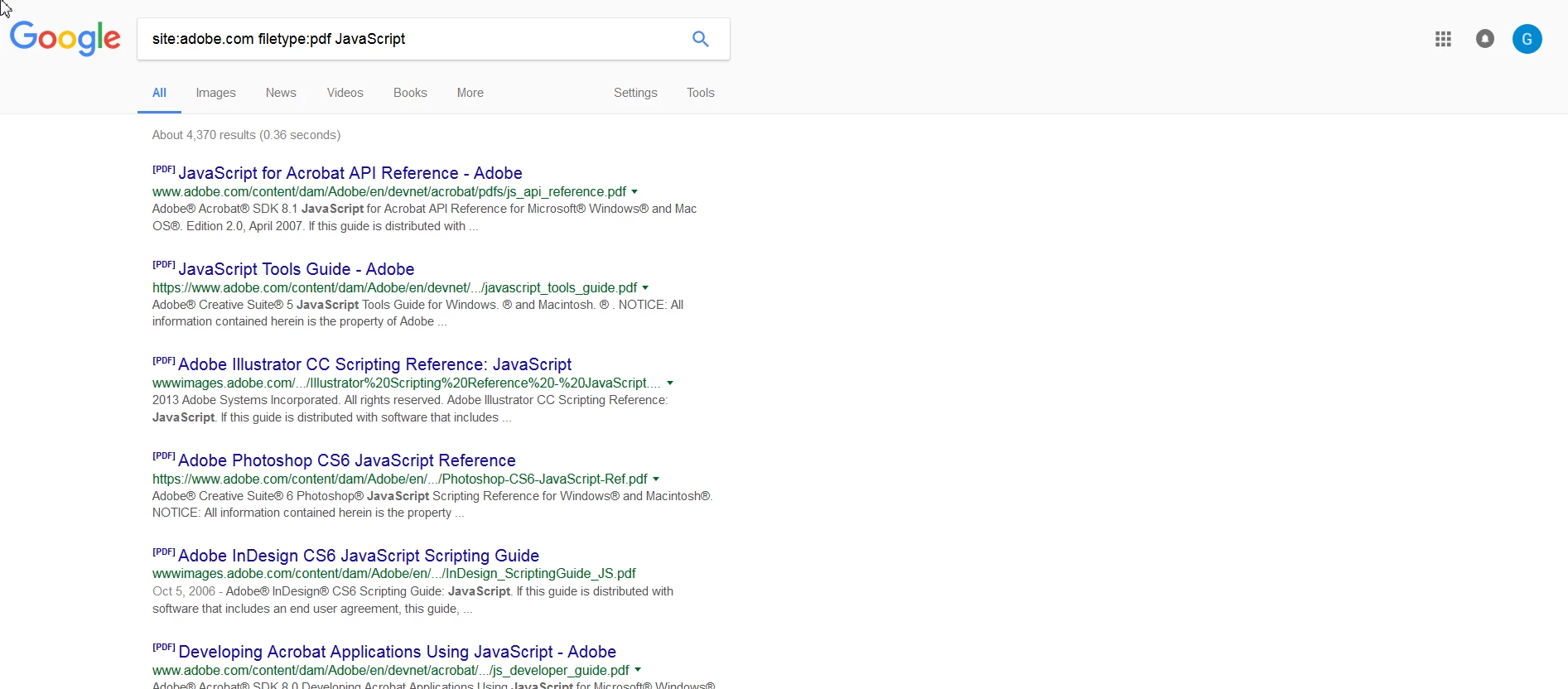Viewport: 1568px width, 689px height.
Task: Switch to the Books tab
Action: click(x=410, y=93)
